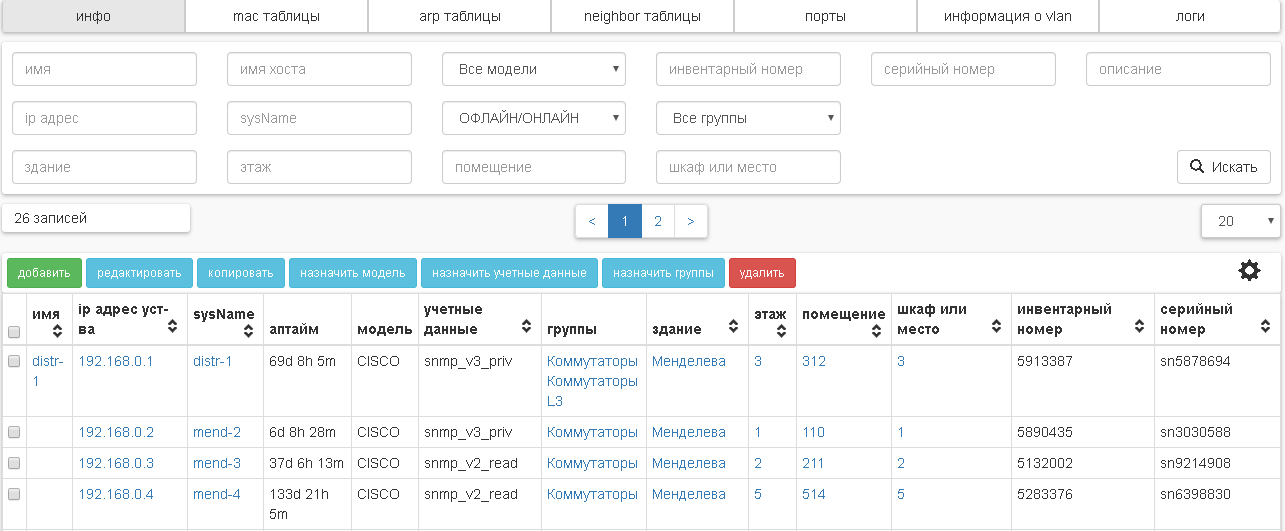
Task: Open the Все группы dropdown
Action: 748,118
